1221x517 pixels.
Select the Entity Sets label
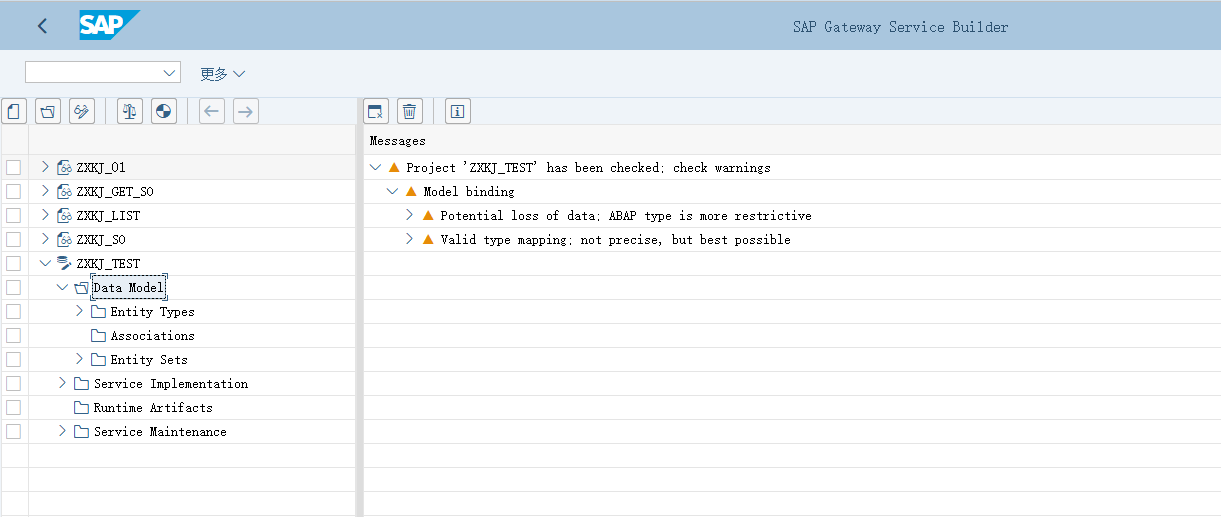tap(149, 360)
